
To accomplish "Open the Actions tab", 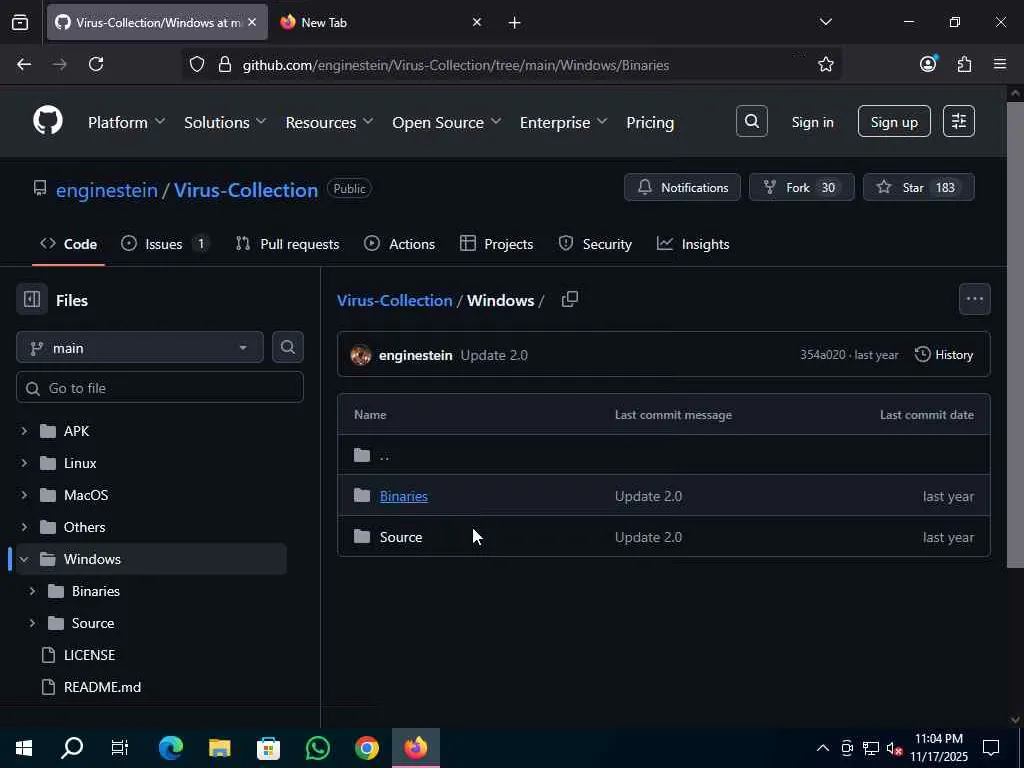I will click(x=400, y=244).
